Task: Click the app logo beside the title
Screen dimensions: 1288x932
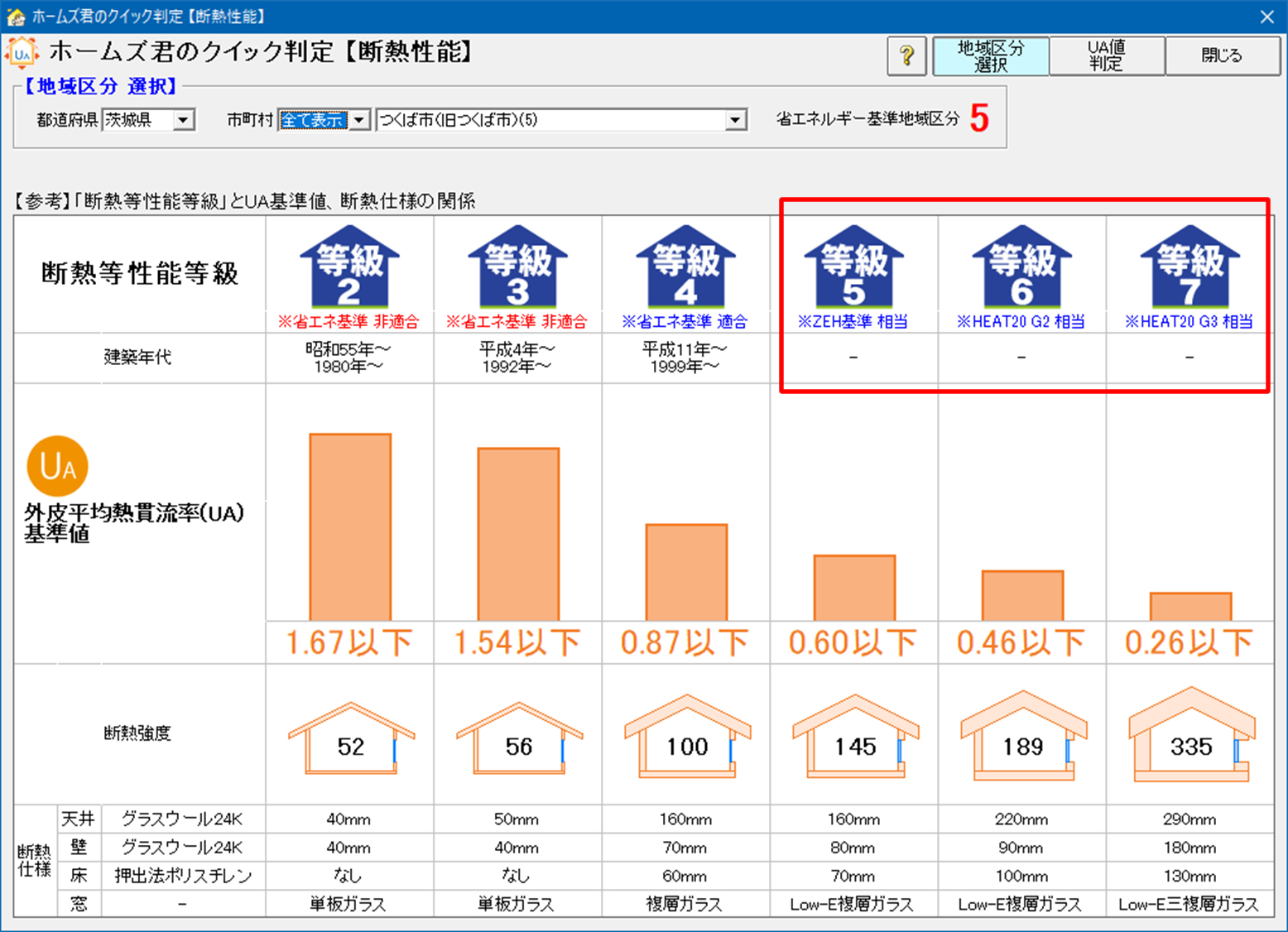Action: pos(22,54)
